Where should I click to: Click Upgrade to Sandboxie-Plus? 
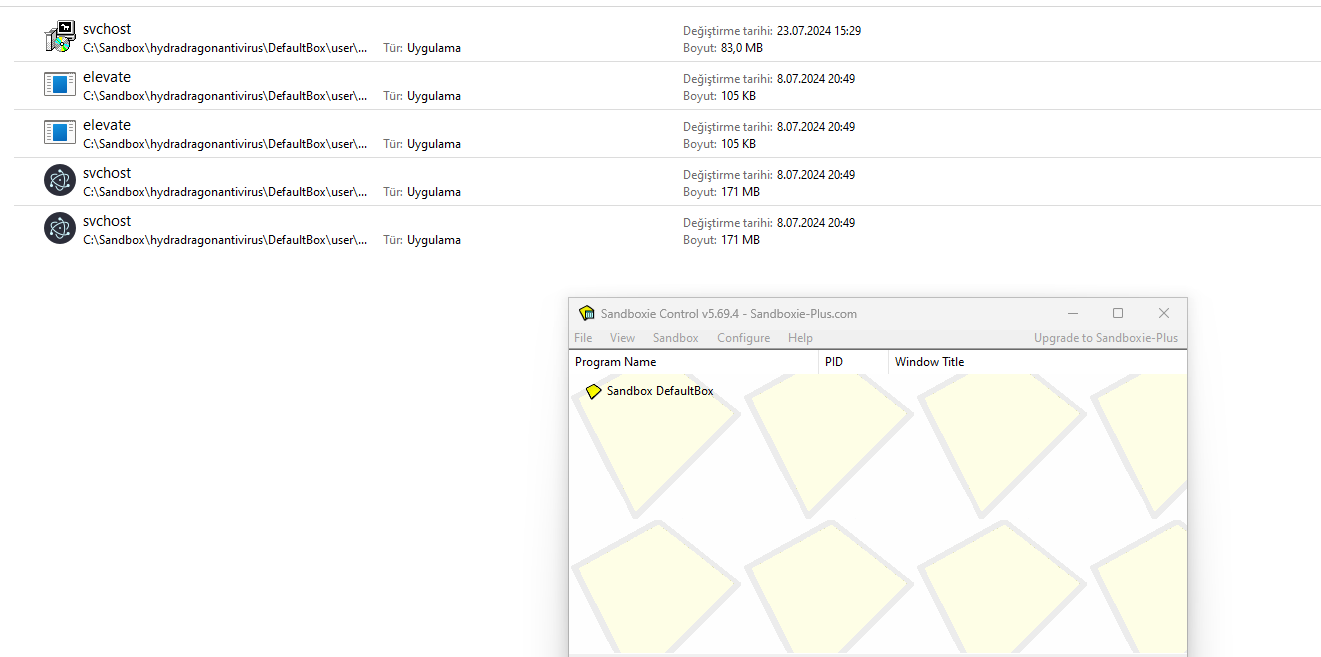(x=1106, y=338)
